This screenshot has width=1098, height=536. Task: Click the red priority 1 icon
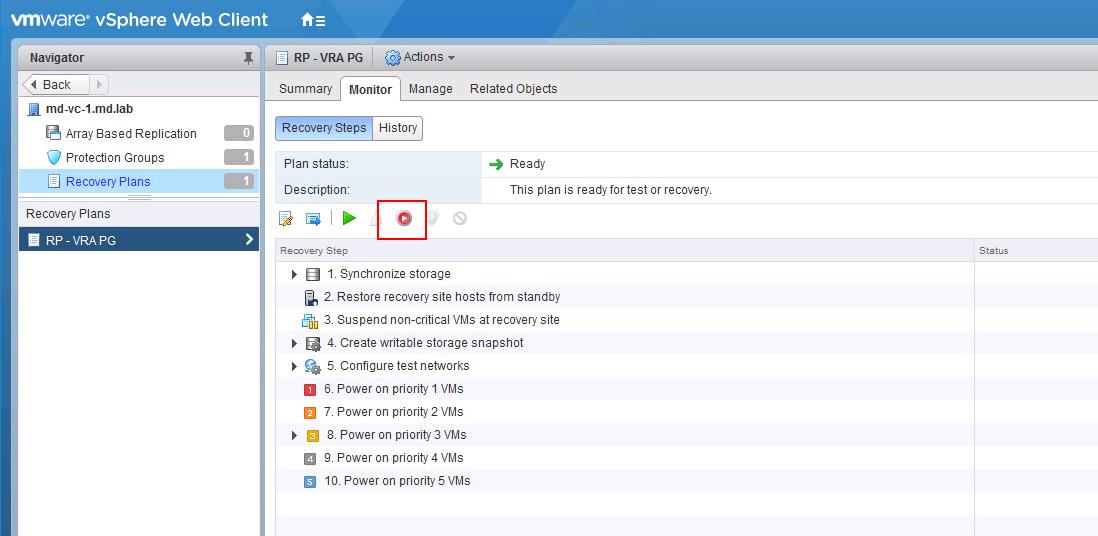[x=310, y=390]
